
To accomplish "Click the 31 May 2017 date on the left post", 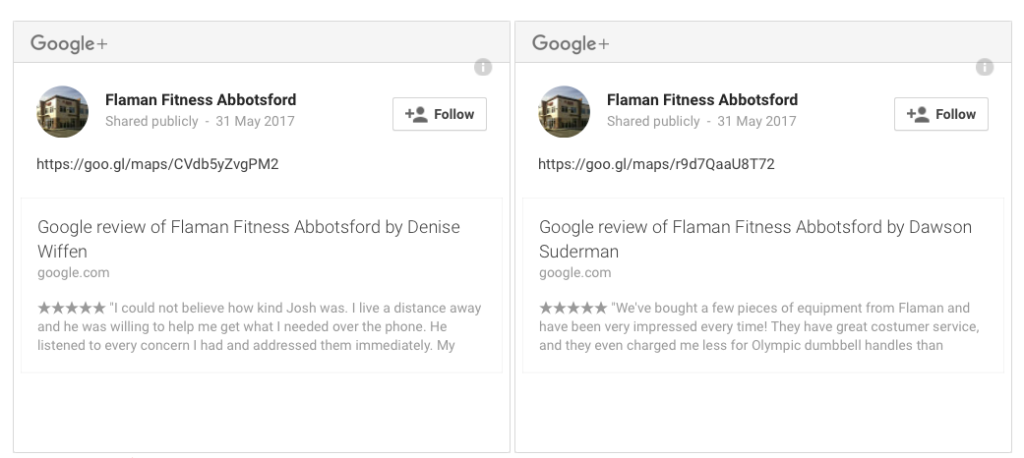I will point(255,122).
